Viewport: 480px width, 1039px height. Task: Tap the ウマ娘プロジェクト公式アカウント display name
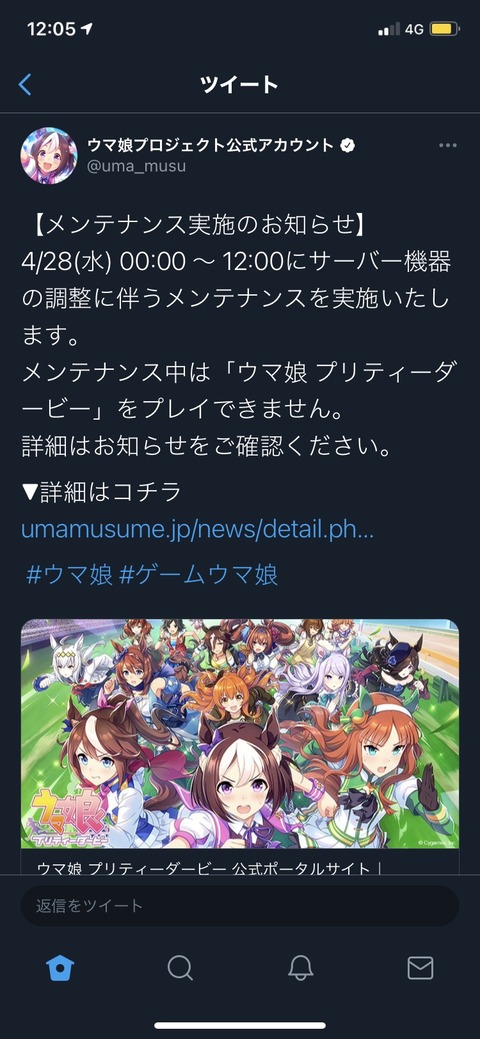[211, 146]
